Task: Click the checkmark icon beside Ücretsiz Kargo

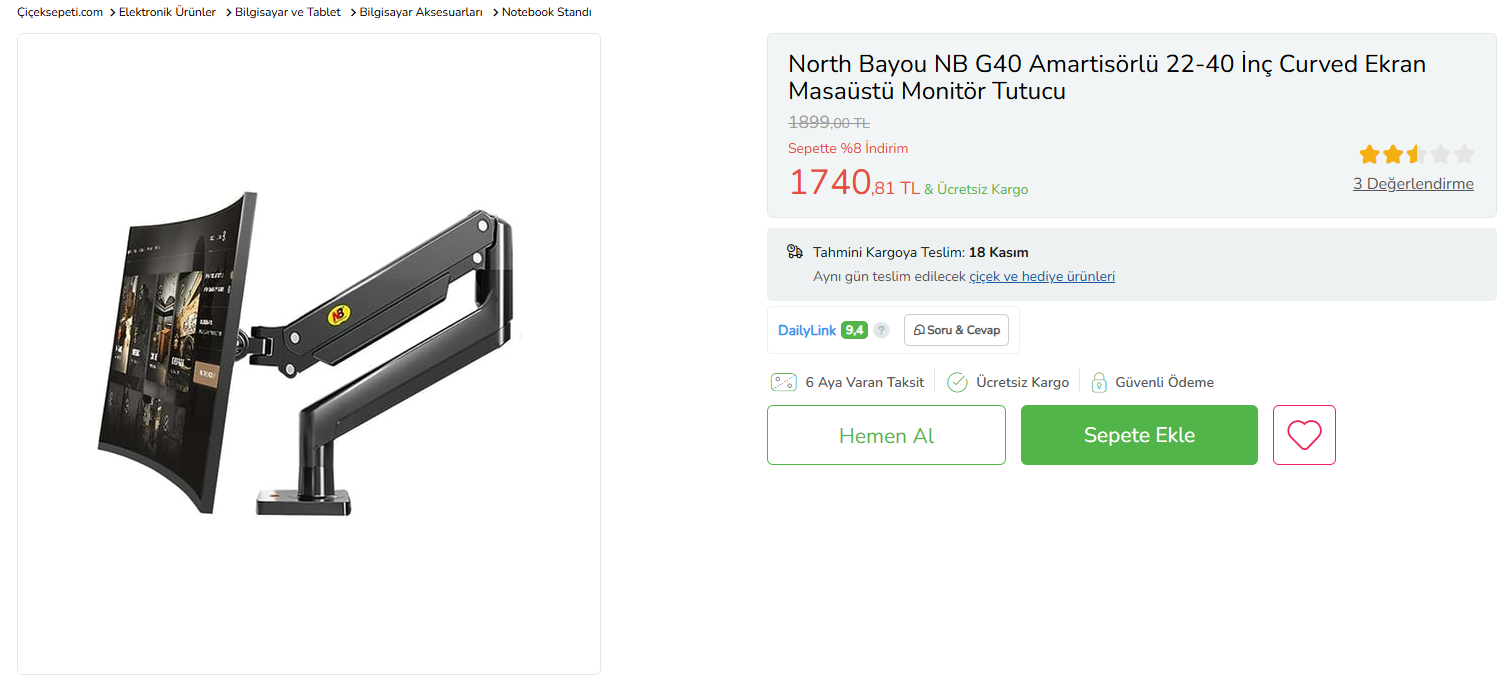Action: [957, 382]
